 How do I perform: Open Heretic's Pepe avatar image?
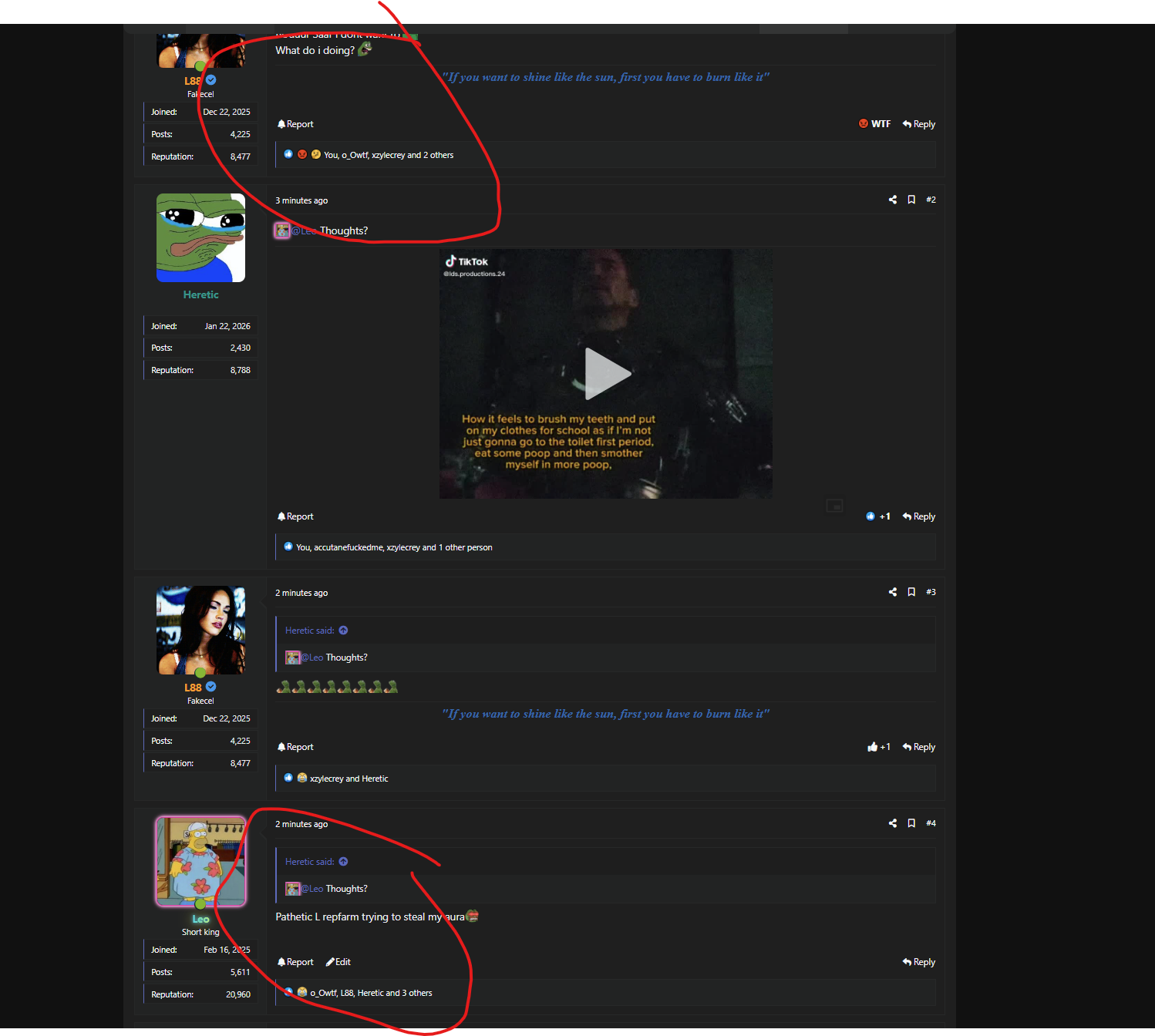[200, 237]
